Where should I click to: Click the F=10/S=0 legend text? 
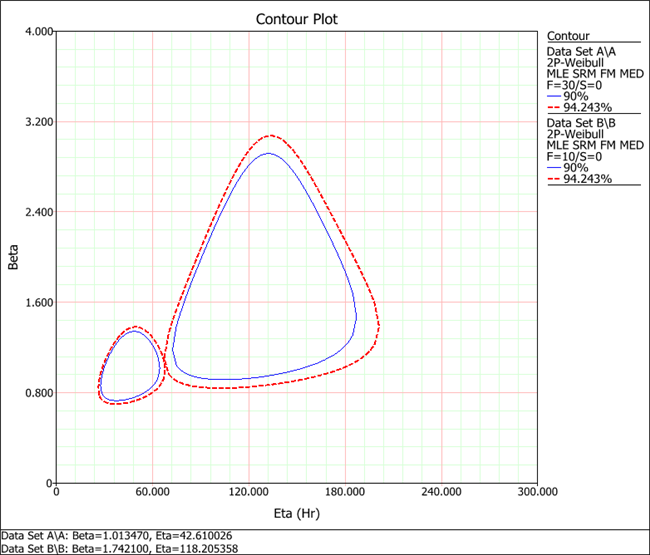click(x=573, y=156)
